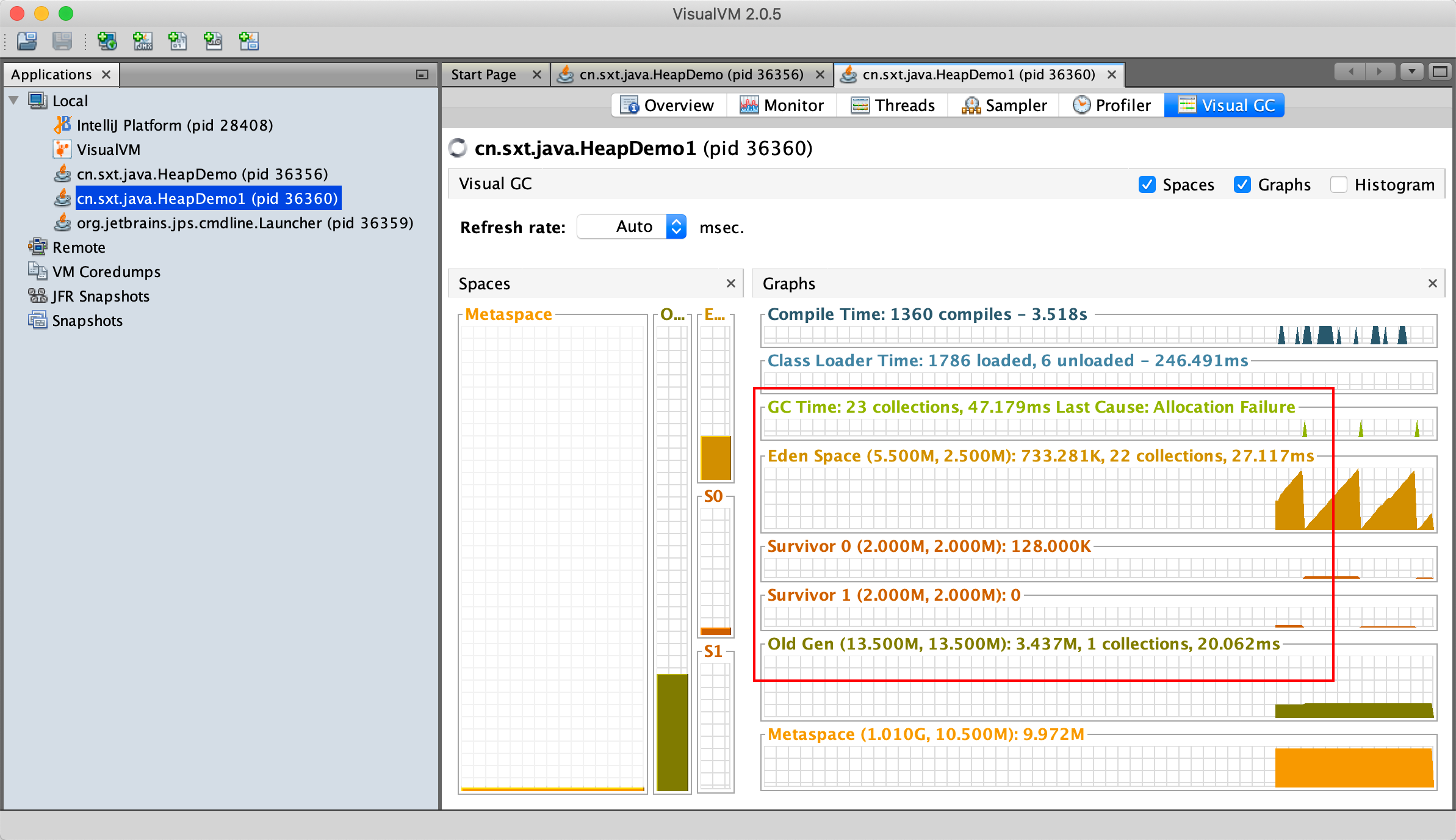Click the Old Gen graph heading
The width and height of the screenshot is (1456, 840).
[x=1023, y=643]
